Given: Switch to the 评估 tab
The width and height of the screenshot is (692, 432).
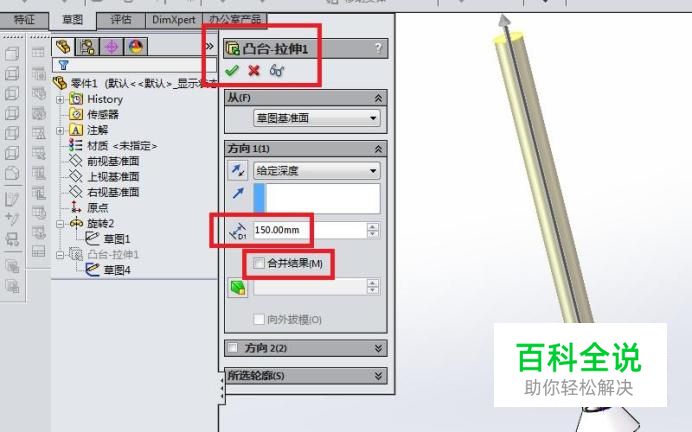Looking at the screenshot, I should point(121,20).
